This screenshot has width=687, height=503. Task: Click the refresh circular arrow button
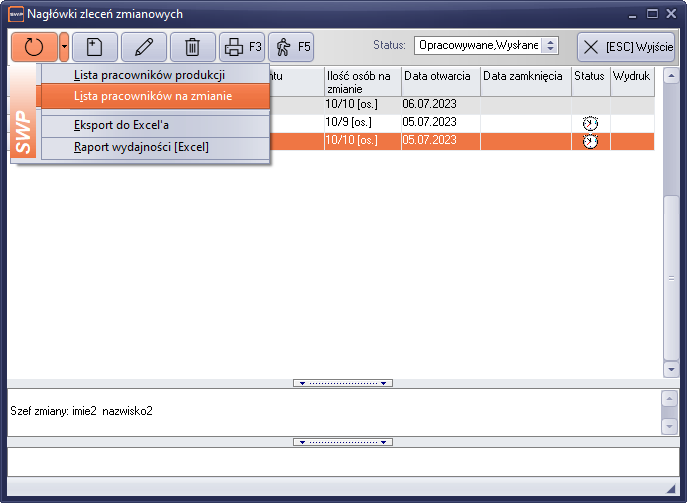coord(34,47)
